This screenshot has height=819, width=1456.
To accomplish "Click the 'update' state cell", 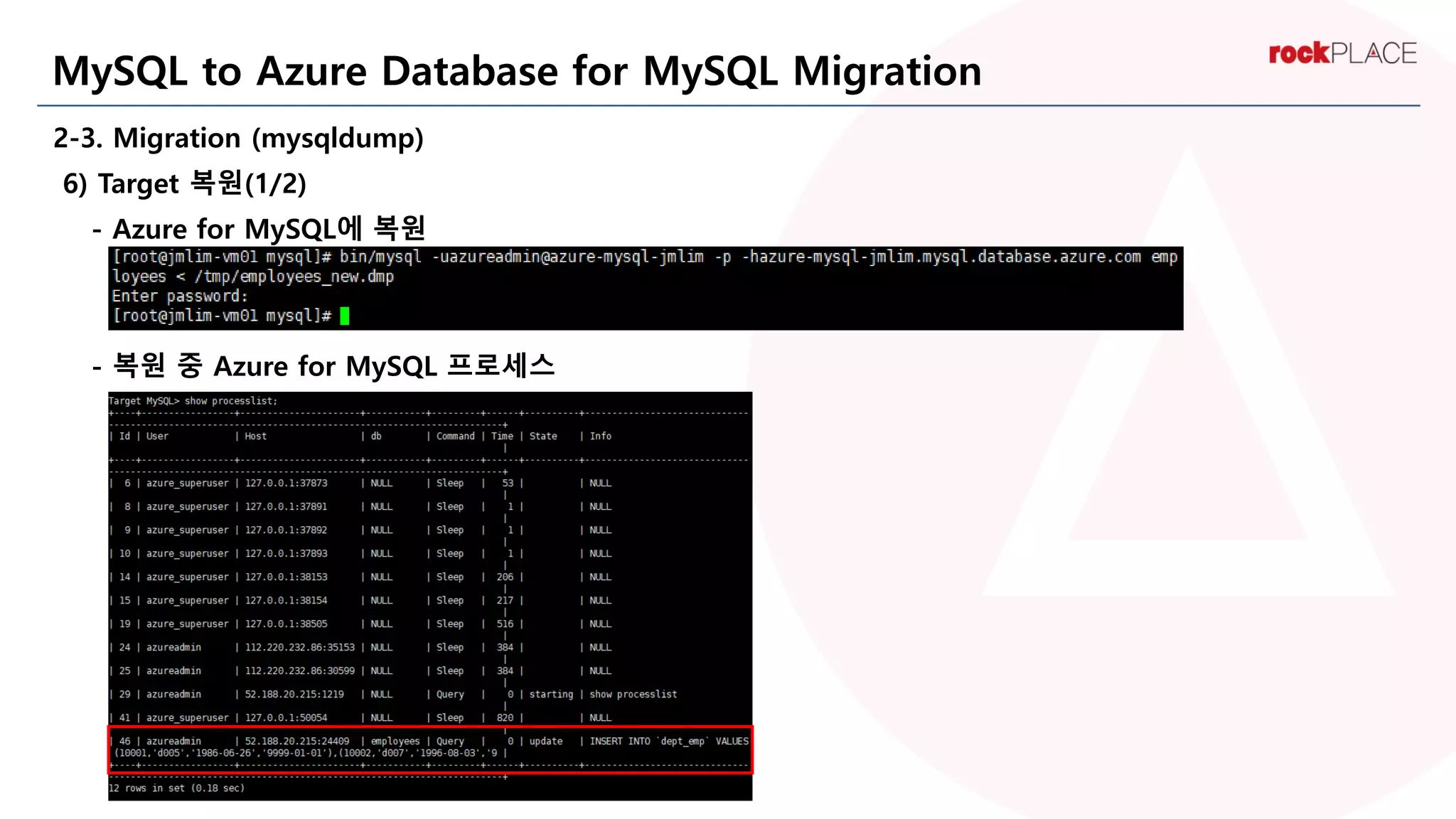I will tap(546, 742).
